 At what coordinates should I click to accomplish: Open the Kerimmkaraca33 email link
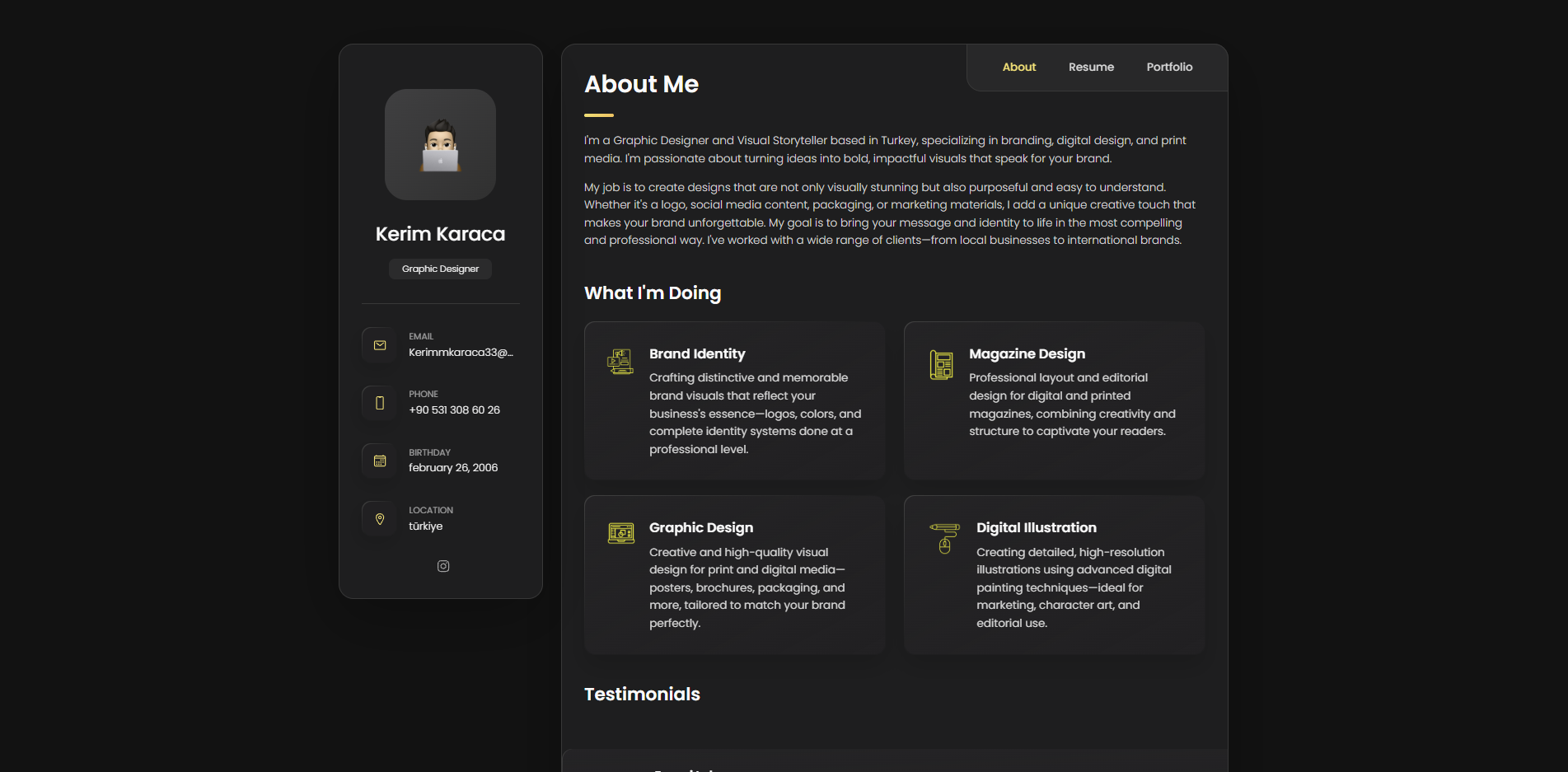point(461,353)
